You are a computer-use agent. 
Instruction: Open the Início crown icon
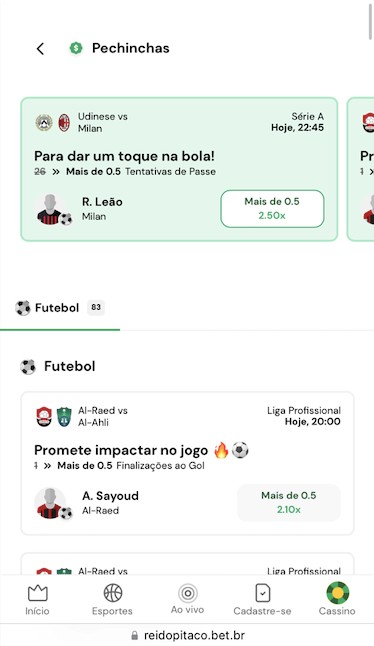coord(37,593)
